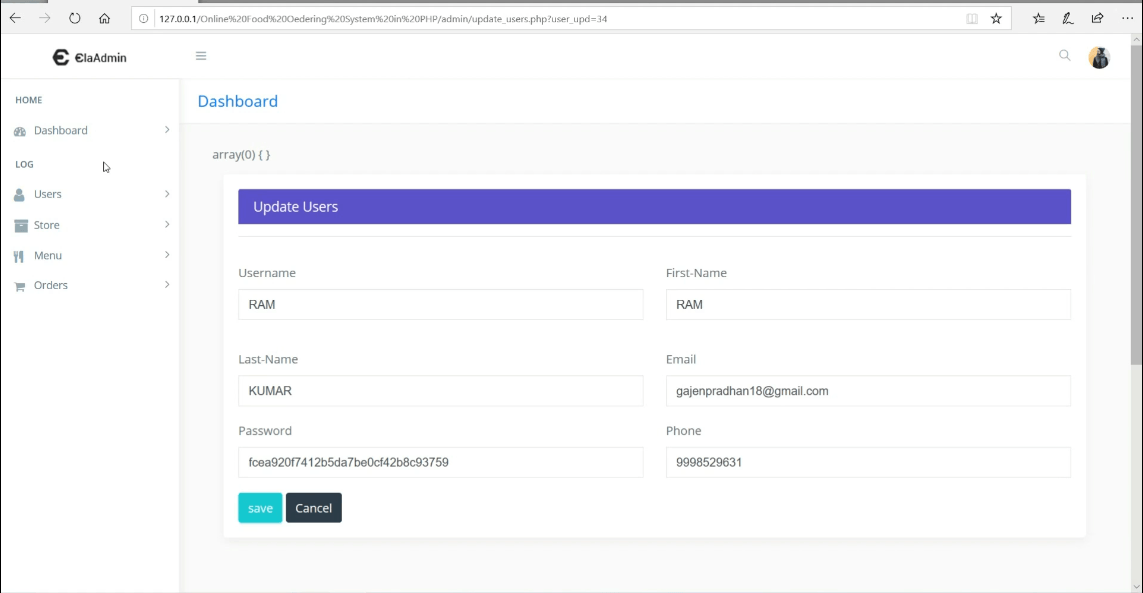The image size is (1143, 593).
Task: Click the Cancel button
Action: click(x=313, y=508)
